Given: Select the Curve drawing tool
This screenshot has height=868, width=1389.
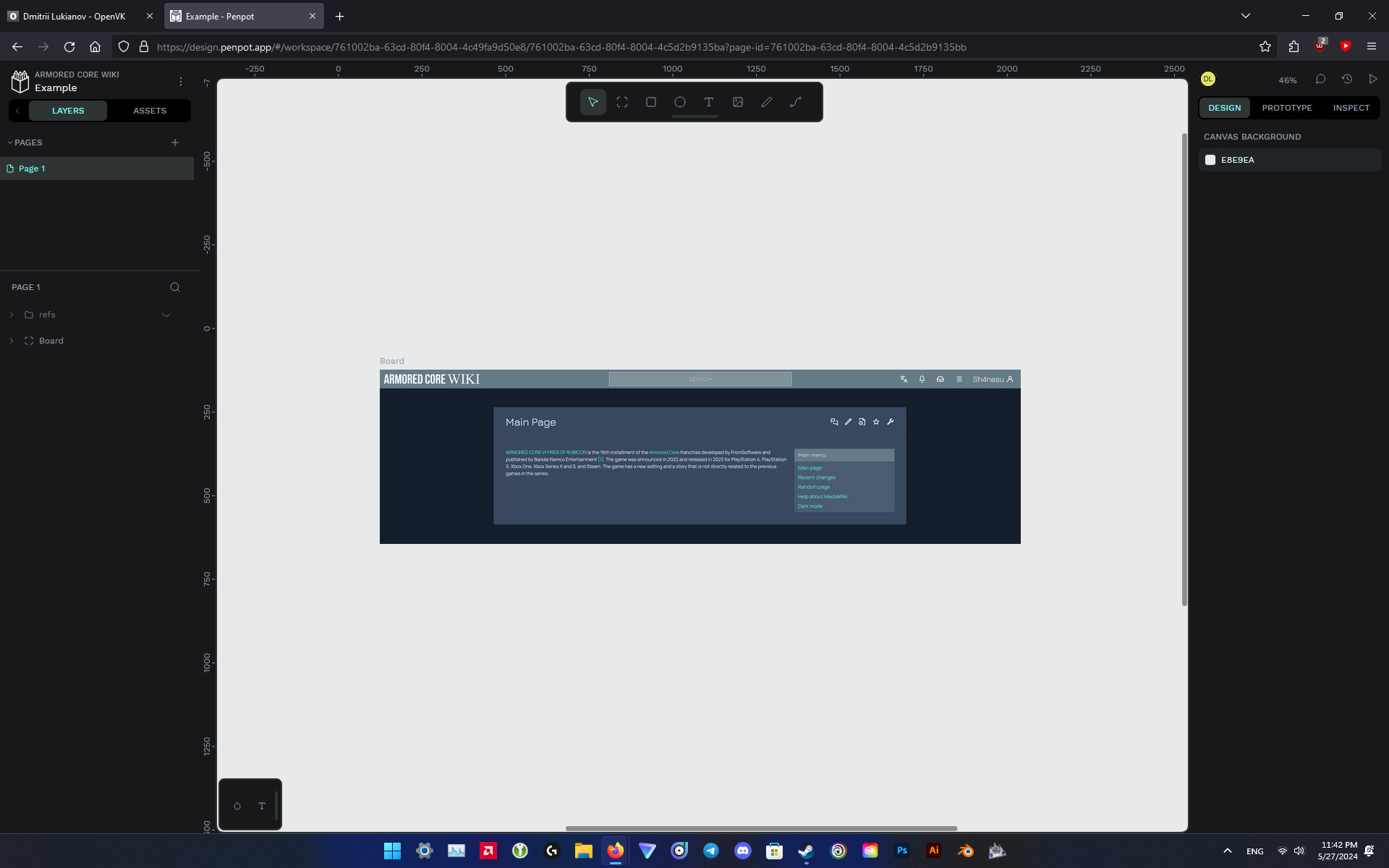Looking at the screenshot, I should [x=767, y=102].
